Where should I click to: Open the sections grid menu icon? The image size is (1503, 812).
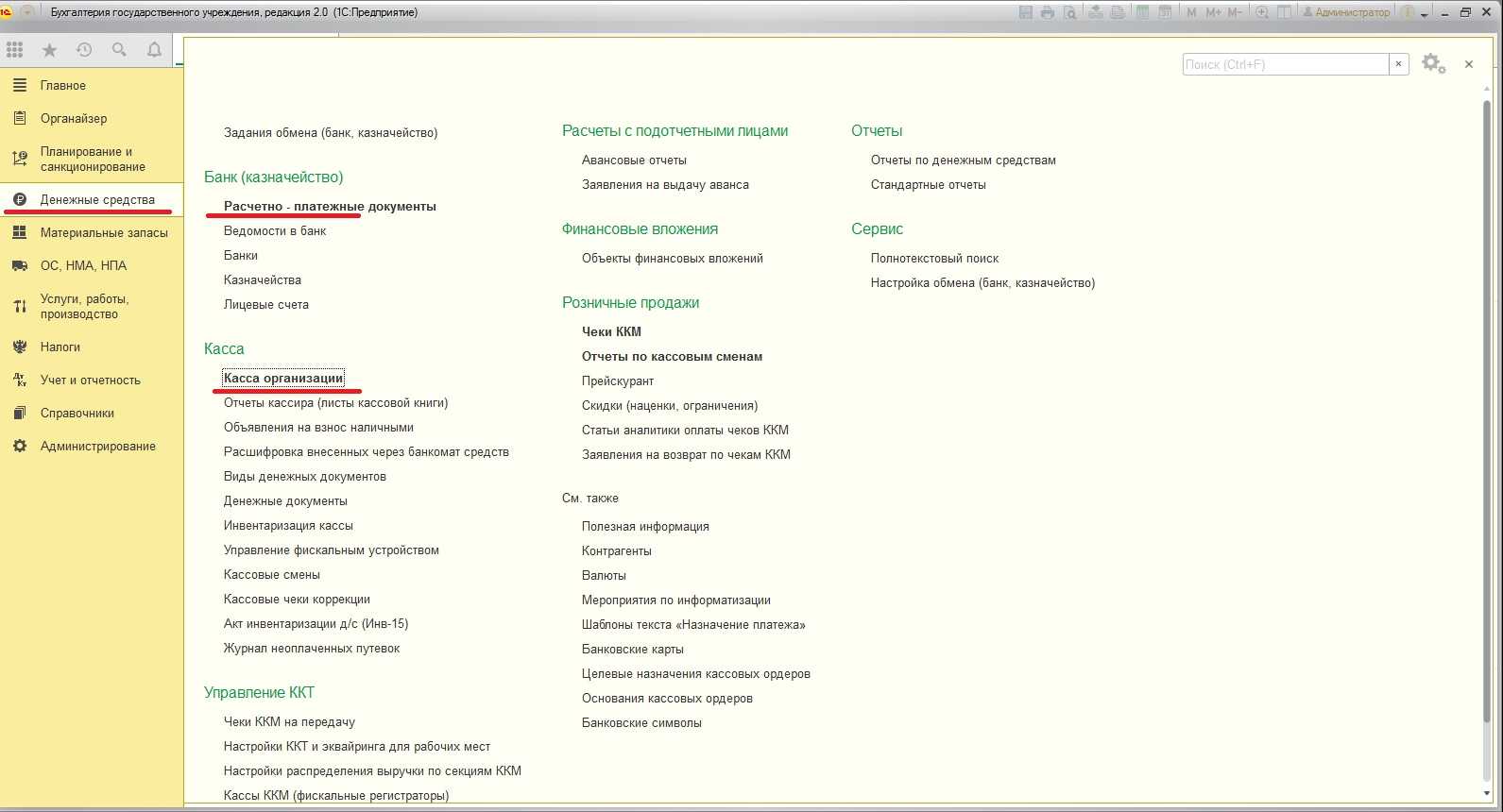(x=15, y=50)
